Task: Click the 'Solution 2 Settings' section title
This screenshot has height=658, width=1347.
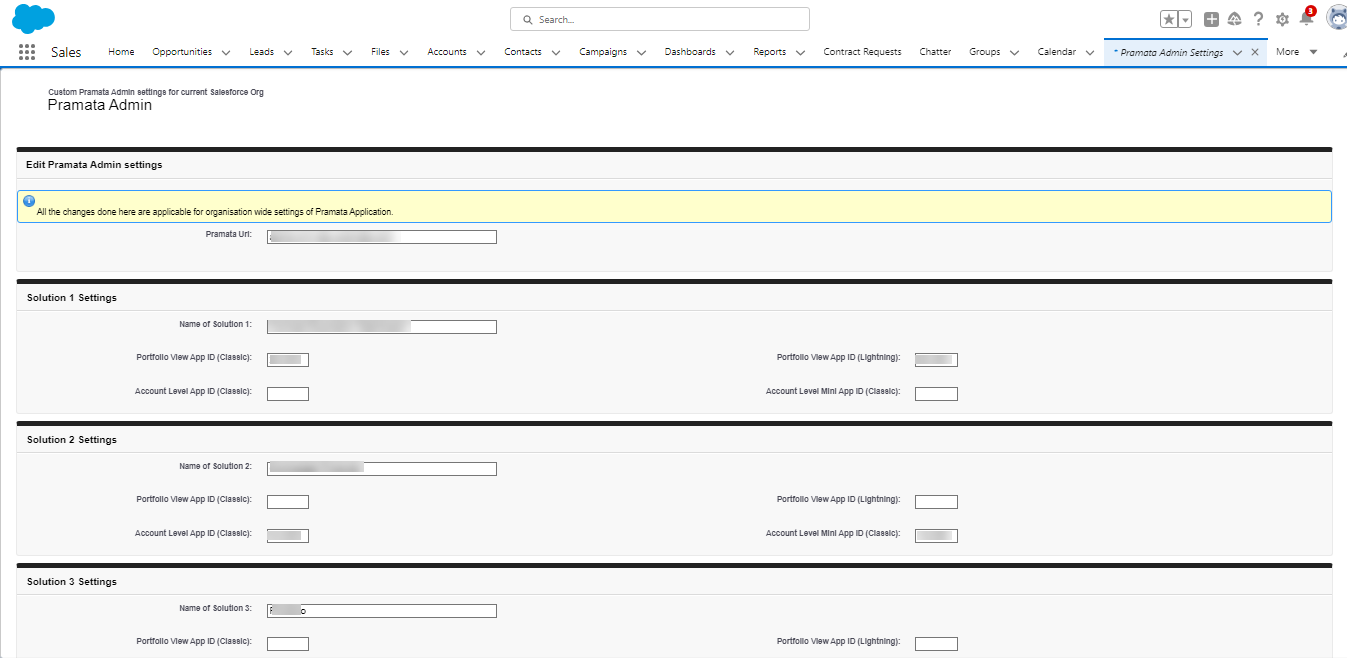Action: 72,440
